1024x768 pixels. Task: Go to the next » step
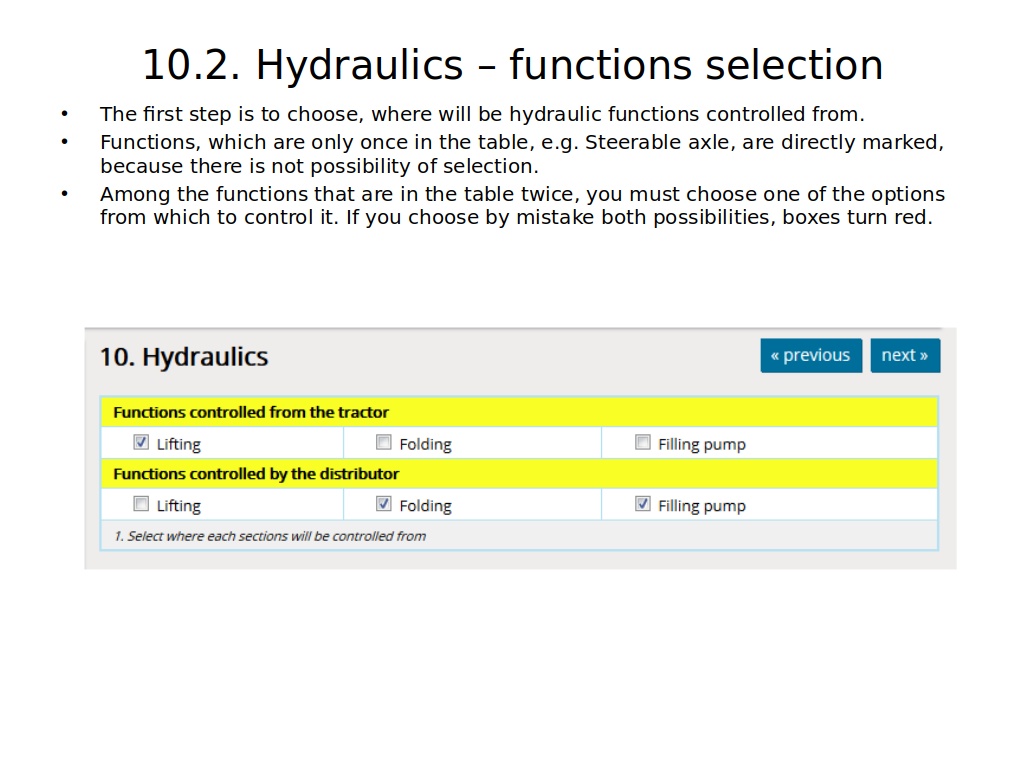[x=904, y=355]
